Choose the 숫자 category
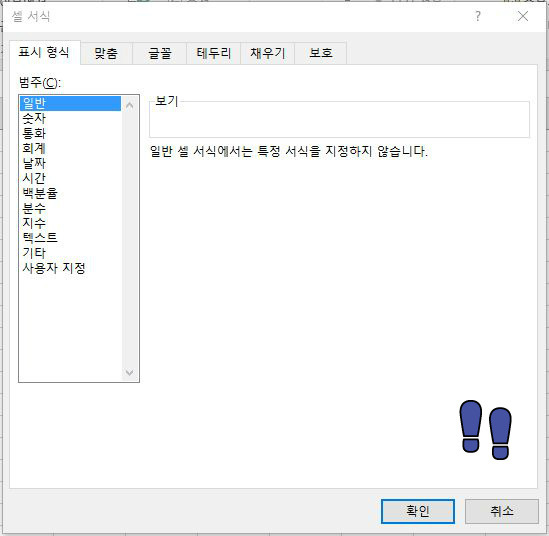 click(x=70, y=118)
